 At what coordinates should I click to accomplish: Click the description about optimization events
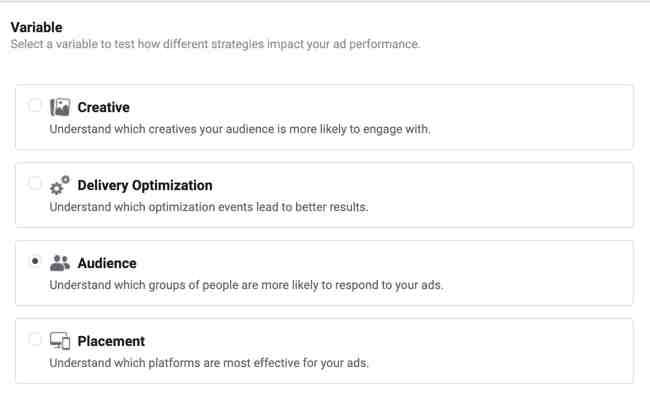[209, 207]
